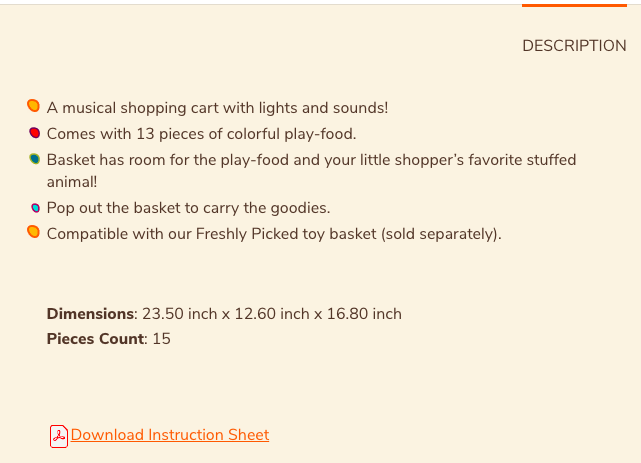
Task: Click the Download Instruction Sheet link
Action: (170, 435)
